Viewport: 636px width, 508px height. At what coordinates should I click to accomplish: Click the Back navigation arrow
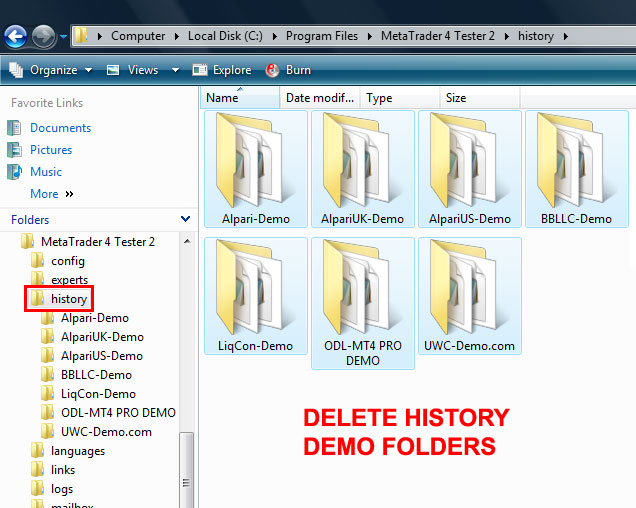tap(15, 37)
